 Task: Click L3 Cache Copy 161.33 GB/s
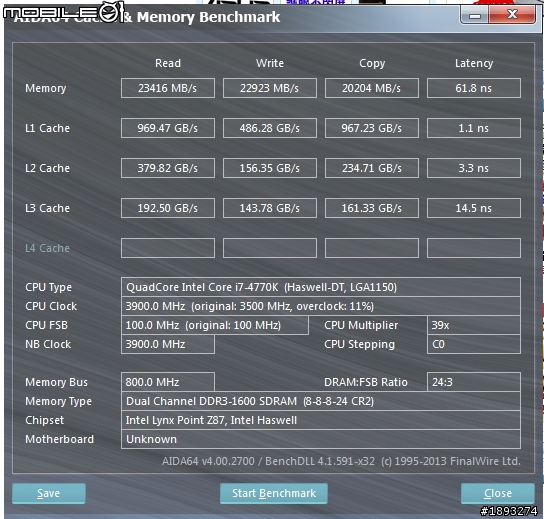click(372, 208)
